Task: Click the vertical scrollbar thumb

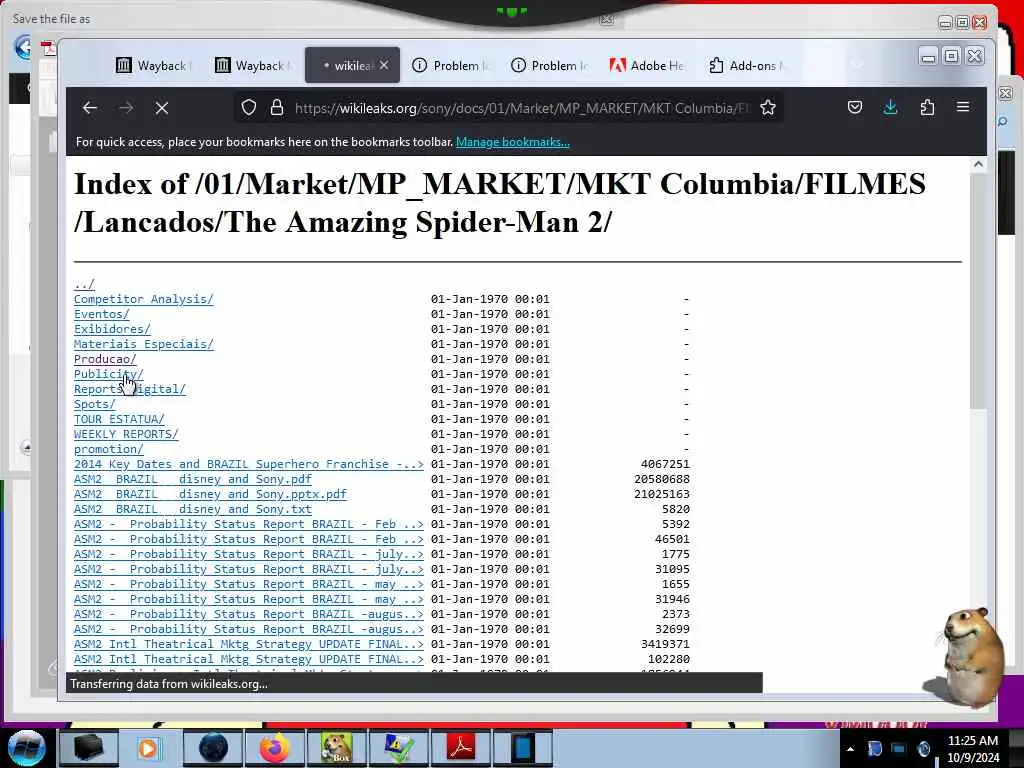Action: (x=978, y=291)
